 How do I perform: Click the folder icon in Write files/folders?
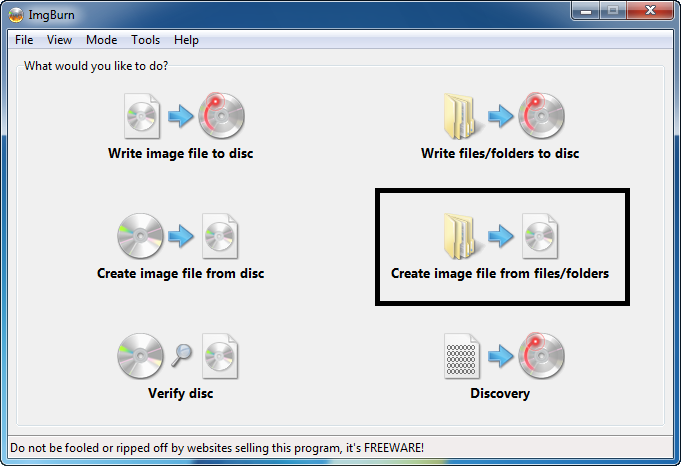click(462, 116)
